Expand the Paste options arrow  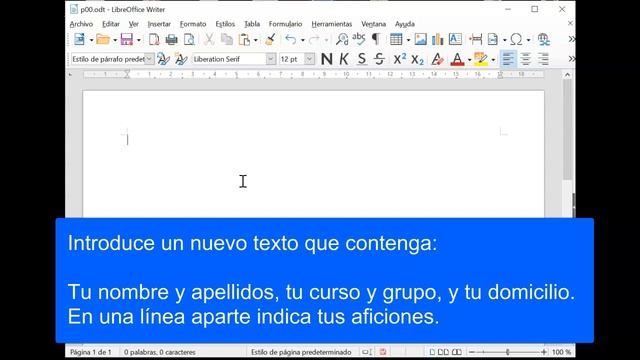(256, 40)
